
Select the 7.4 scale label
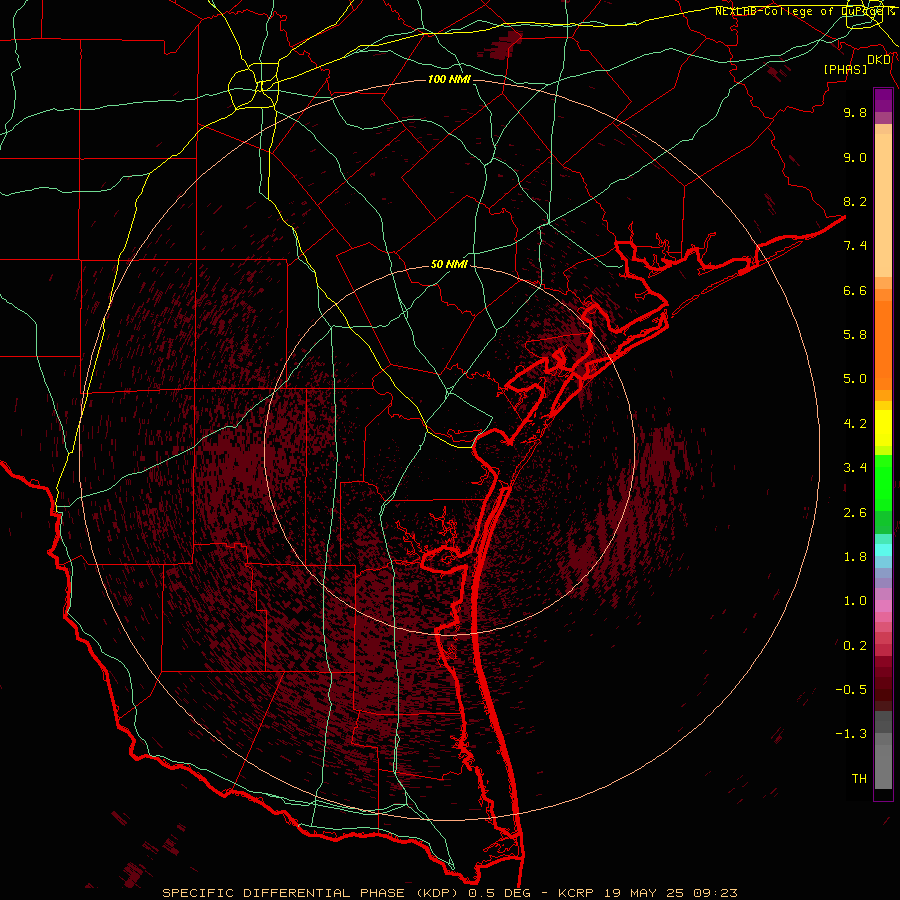[855, 246]
